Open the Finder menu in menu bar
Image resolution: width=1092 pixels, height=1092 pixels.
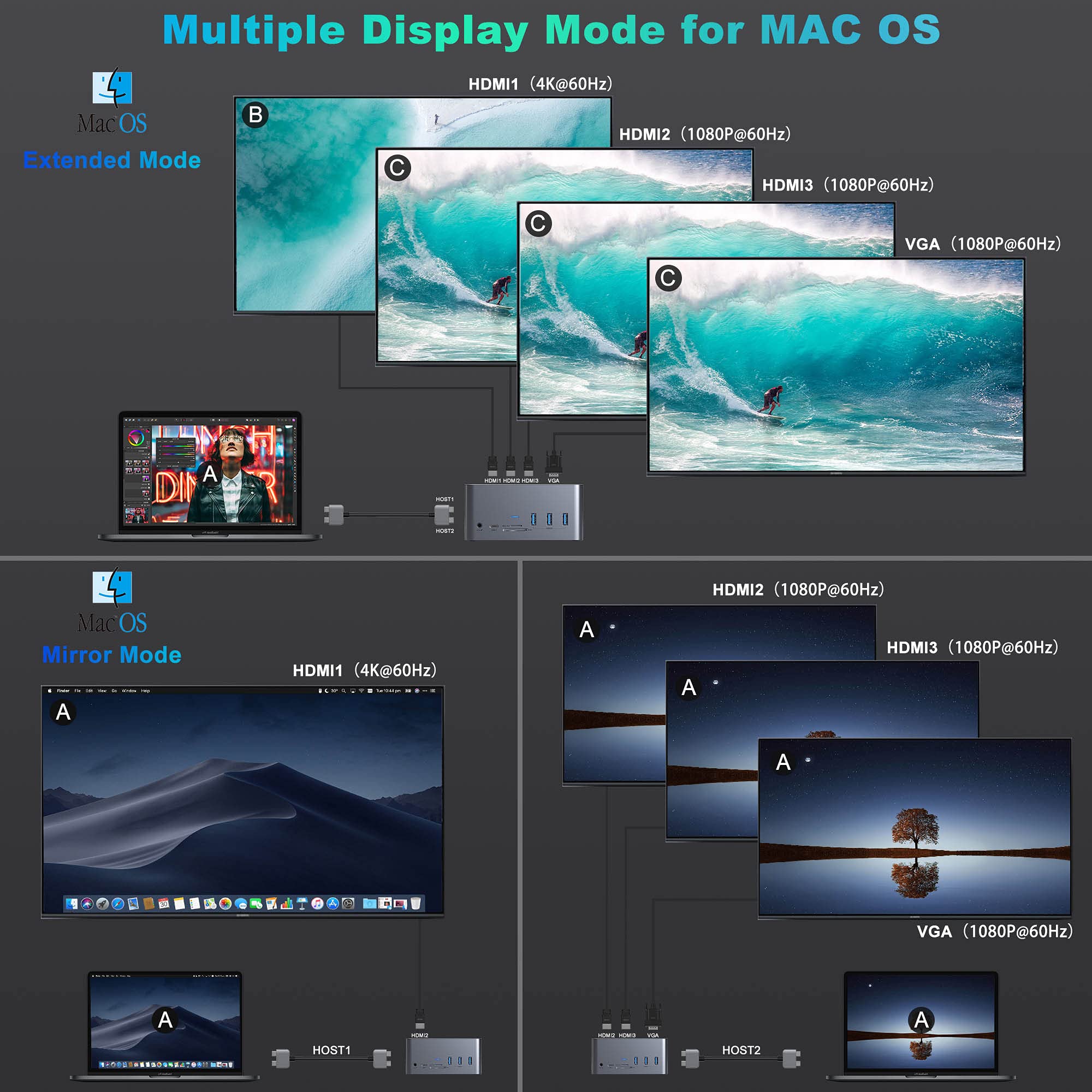point(63,691)
